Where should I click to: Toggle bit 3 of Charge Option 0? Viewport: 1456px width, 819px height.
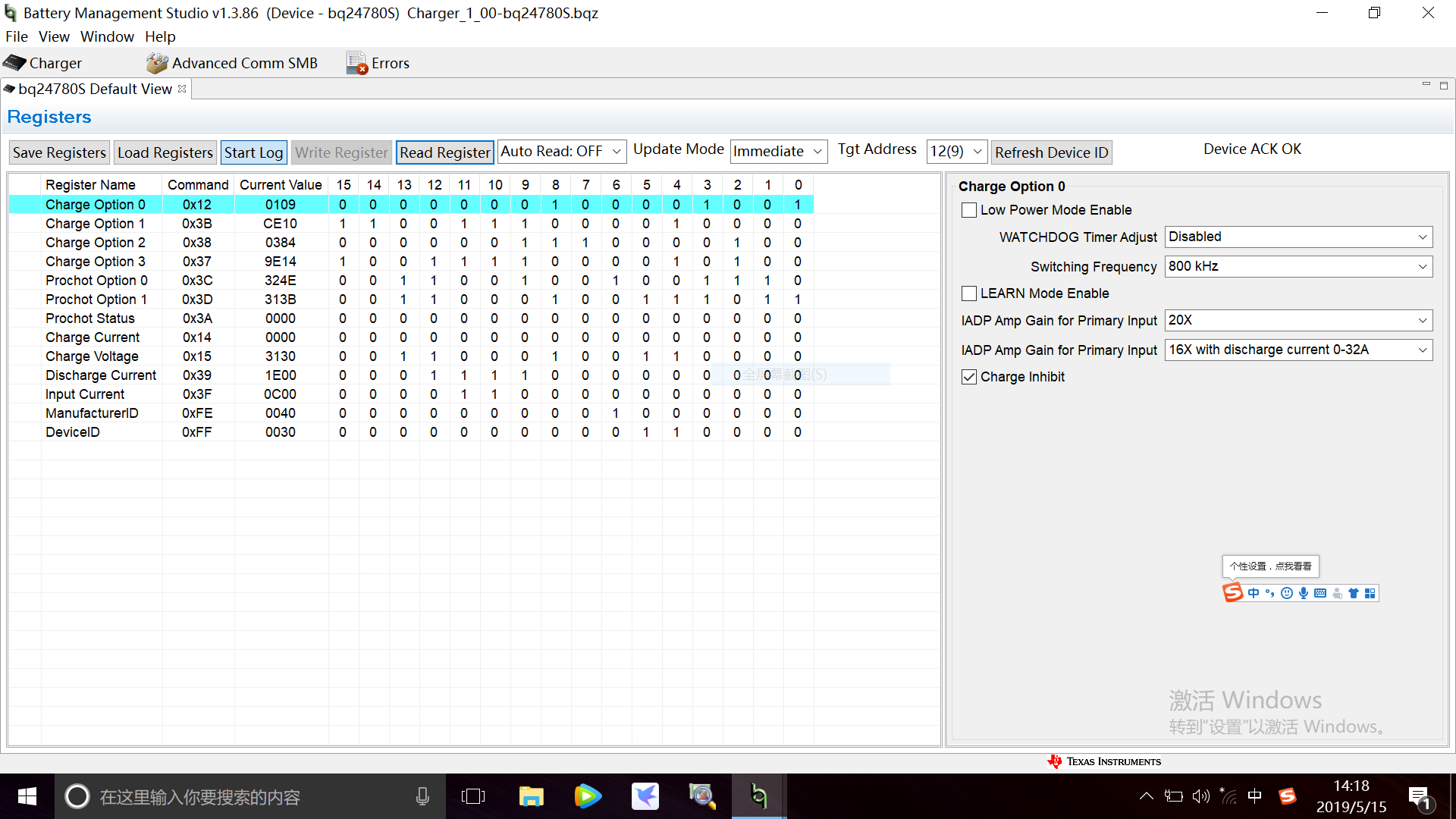[x=707, y=205]
